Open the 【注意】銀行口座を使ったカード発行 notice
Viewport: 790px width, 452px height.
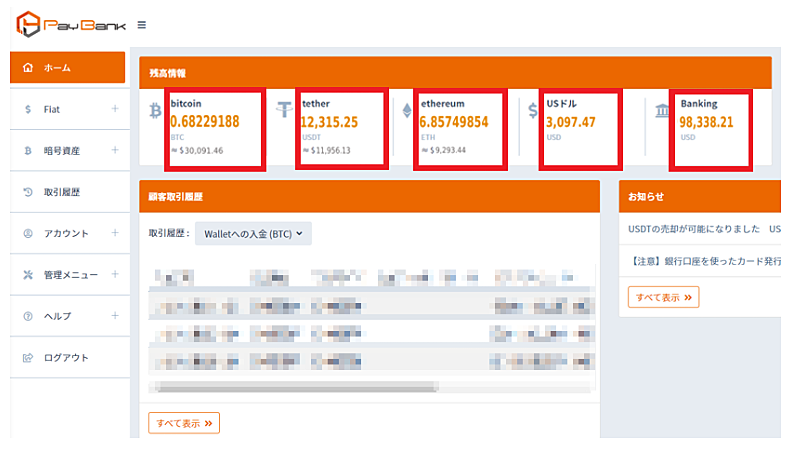click(705, 261)
